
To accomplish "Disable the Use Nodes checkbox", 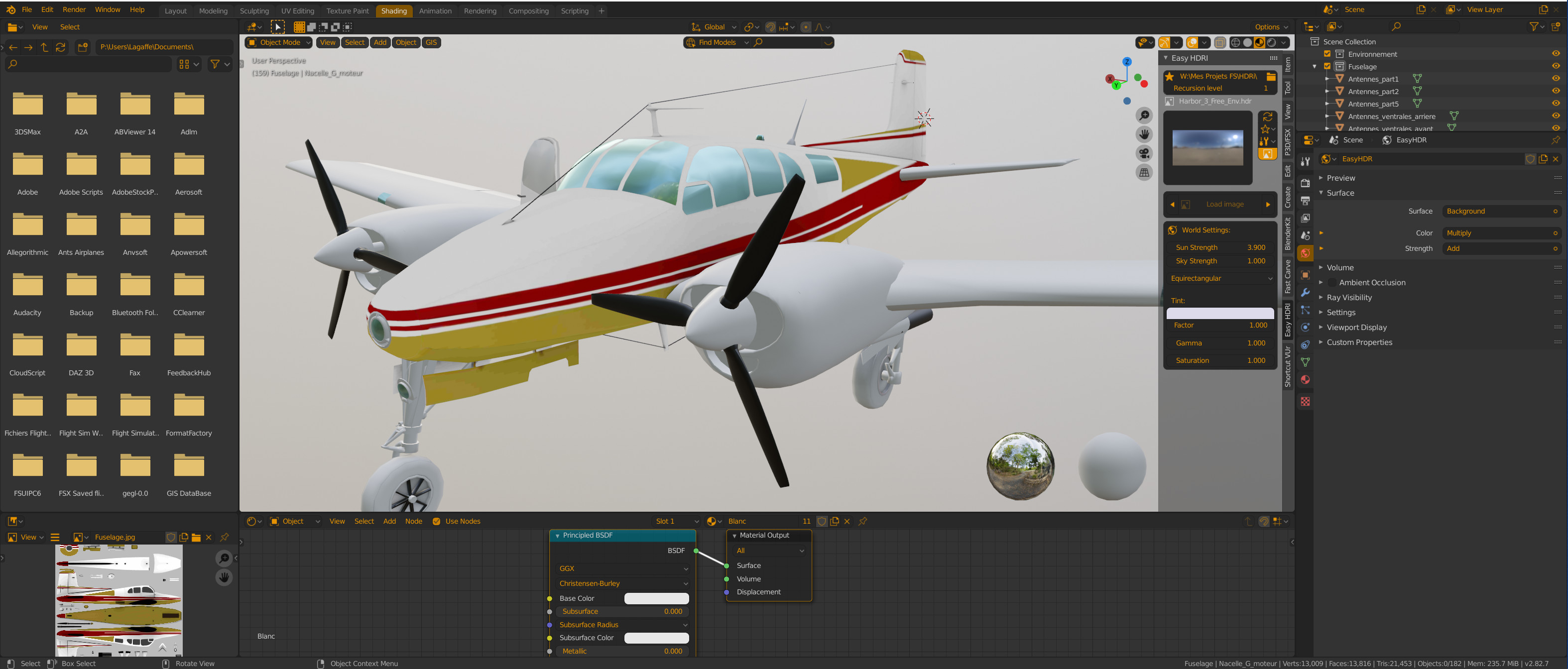I will 436,521.
